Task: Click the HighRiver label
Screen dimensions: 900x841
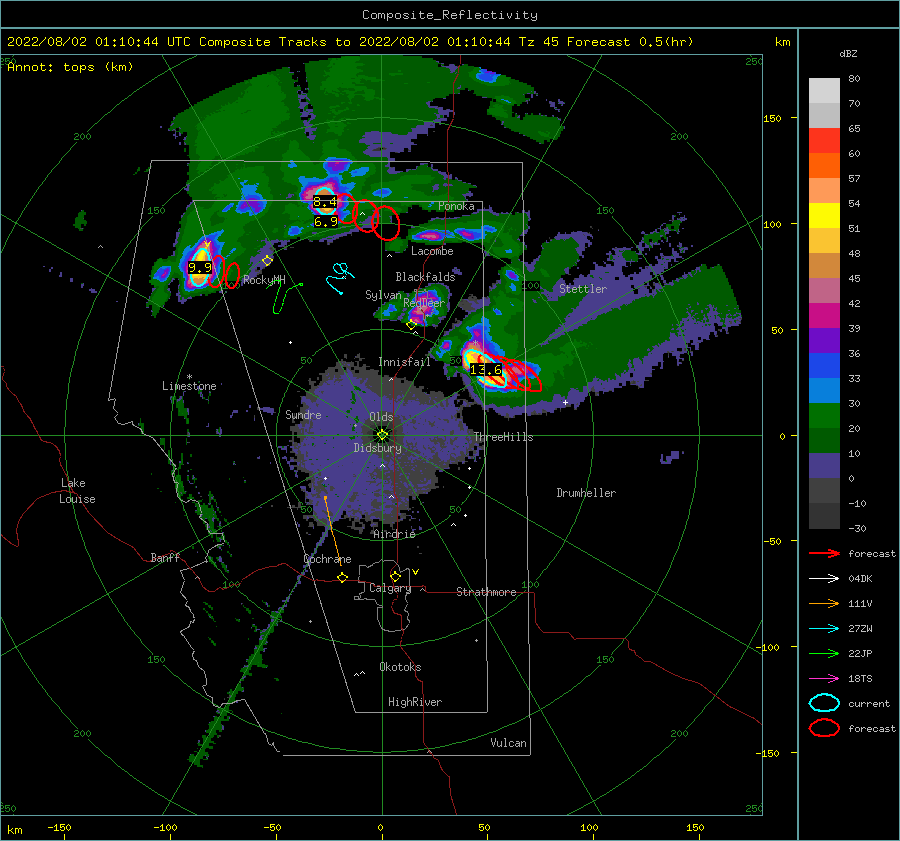Action: (415, 702)
